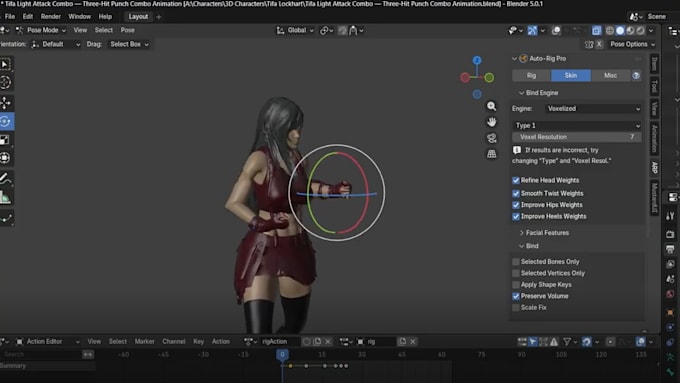Image resolution: width=680 pixels, height=383 pixels.
Task: Open the Pose menu in viewport header
Action: tap(128, 30)
